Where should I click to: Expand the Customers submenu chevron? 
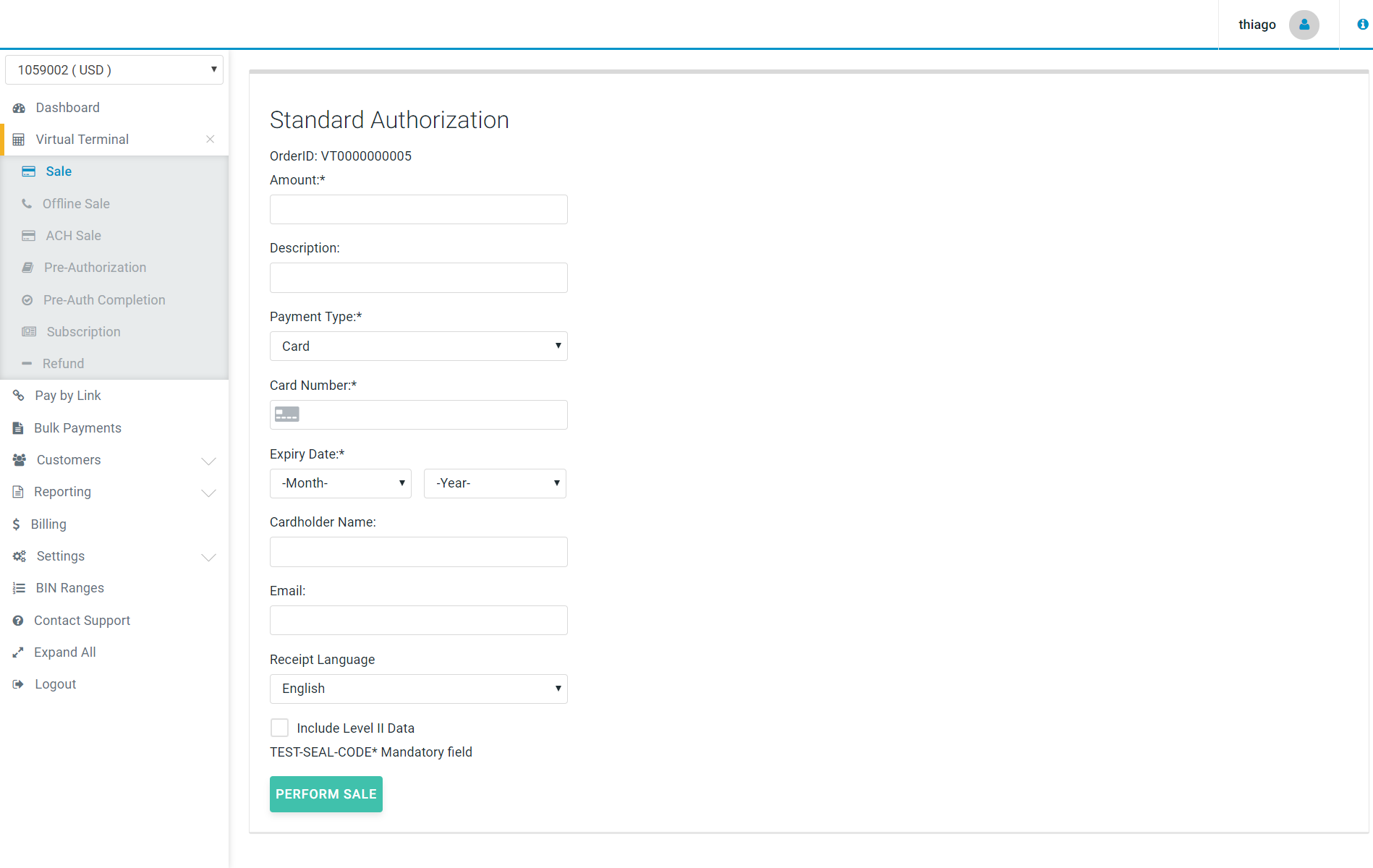click(x=208, y=461)
